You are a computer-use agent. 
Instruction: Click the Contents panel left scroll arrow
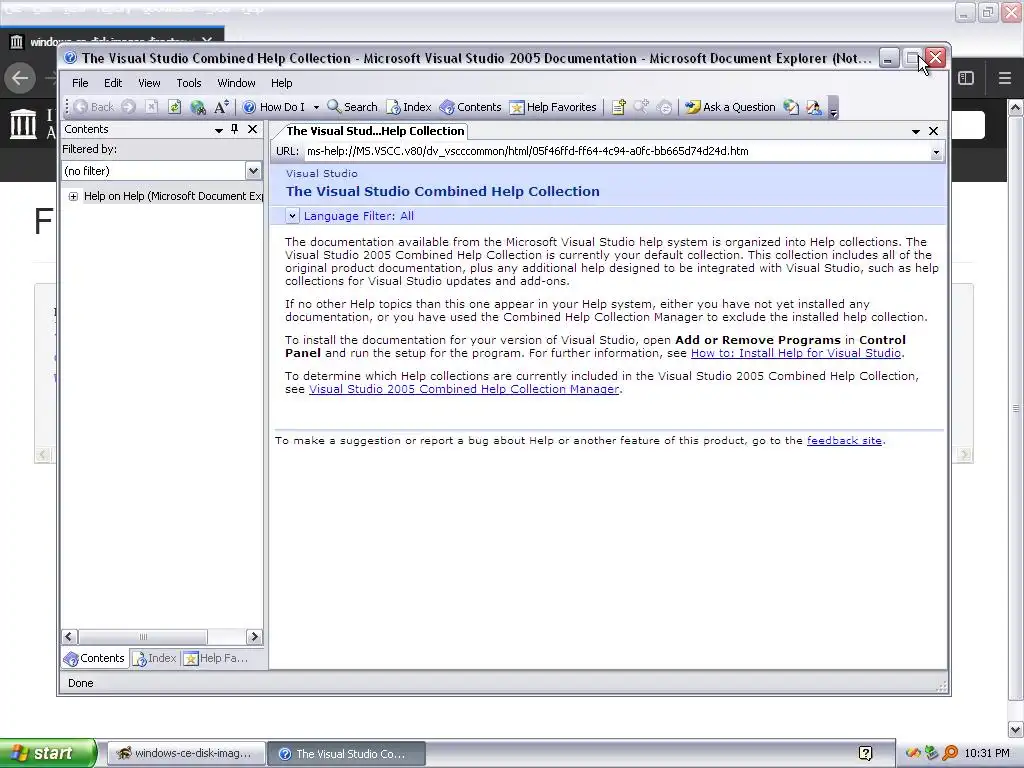point(69,637)
